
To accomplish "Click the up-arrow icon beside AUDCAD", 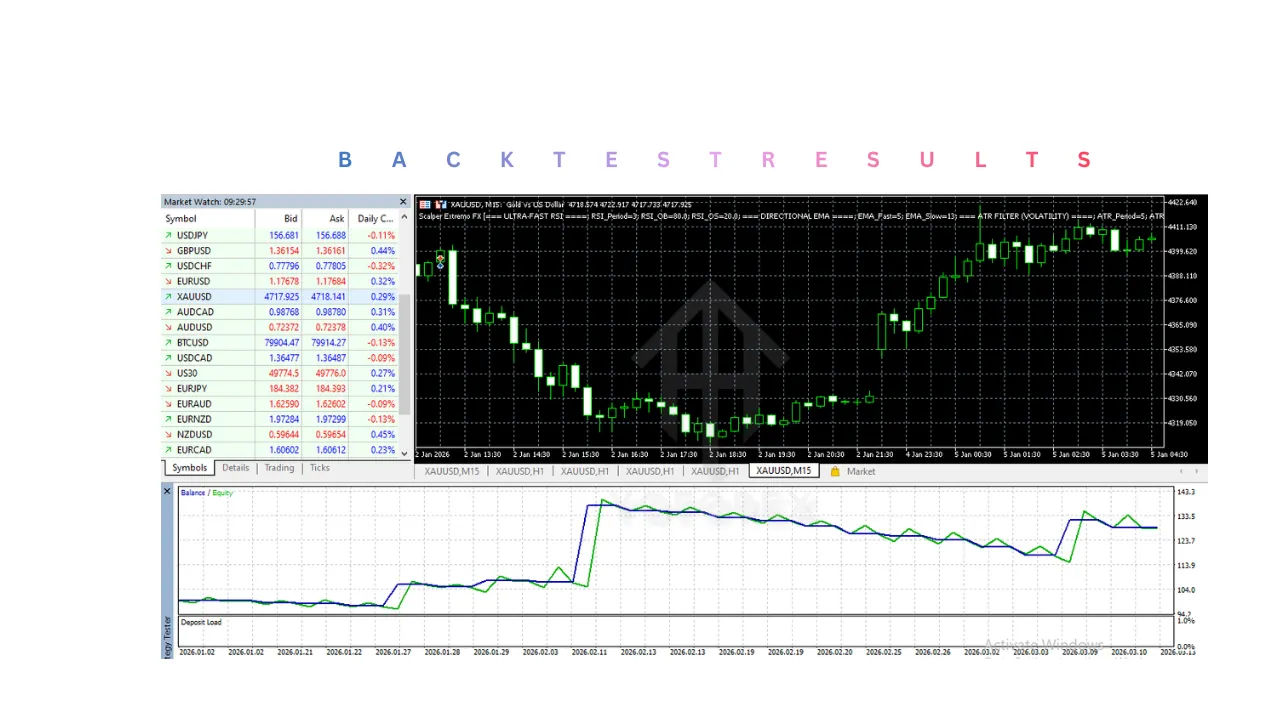I will coord(168,312).
